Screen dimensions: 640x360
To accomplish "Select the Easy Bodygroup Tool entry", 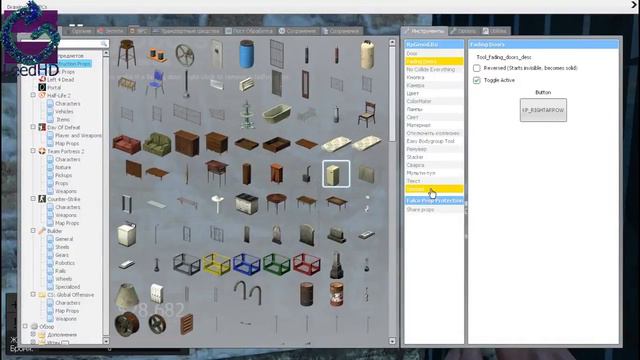I will click(x=434, y=141).
